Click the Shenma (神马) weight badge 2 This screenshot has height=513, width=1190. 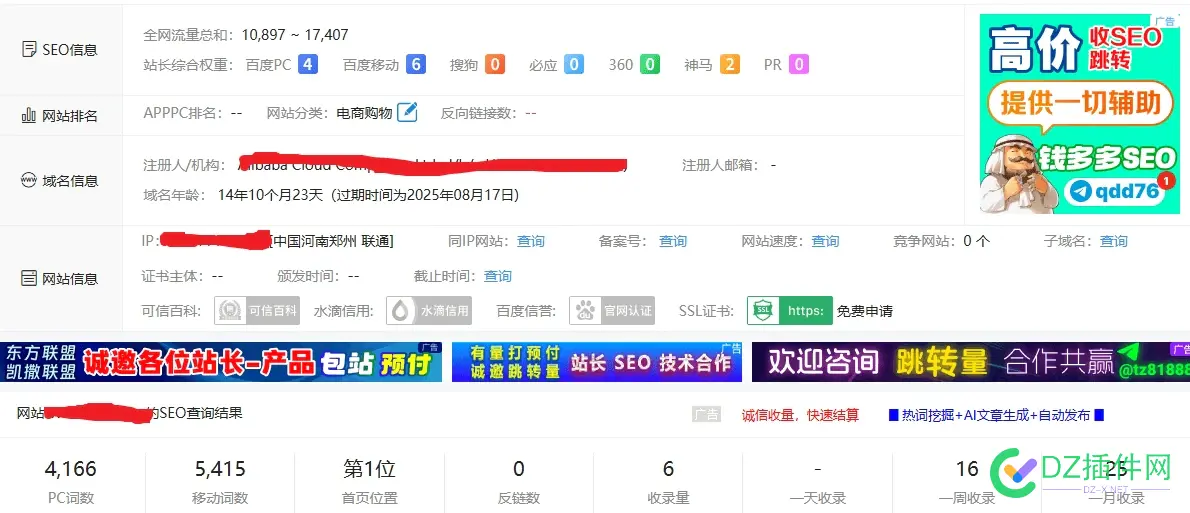729,65
